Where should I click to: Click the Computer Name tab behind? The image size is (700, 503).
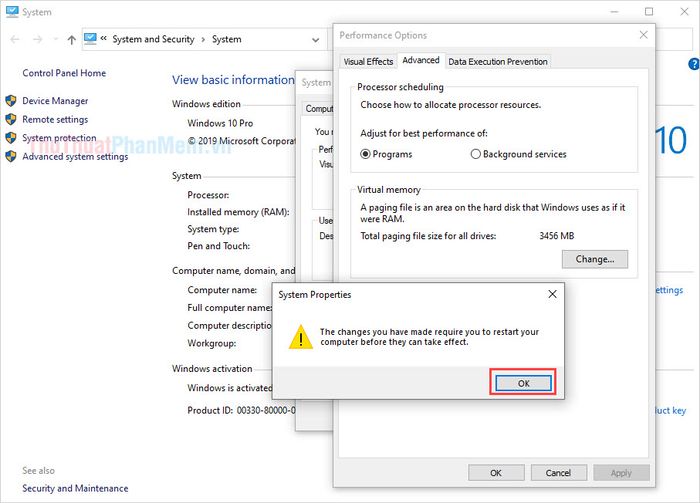coord(319,108)
